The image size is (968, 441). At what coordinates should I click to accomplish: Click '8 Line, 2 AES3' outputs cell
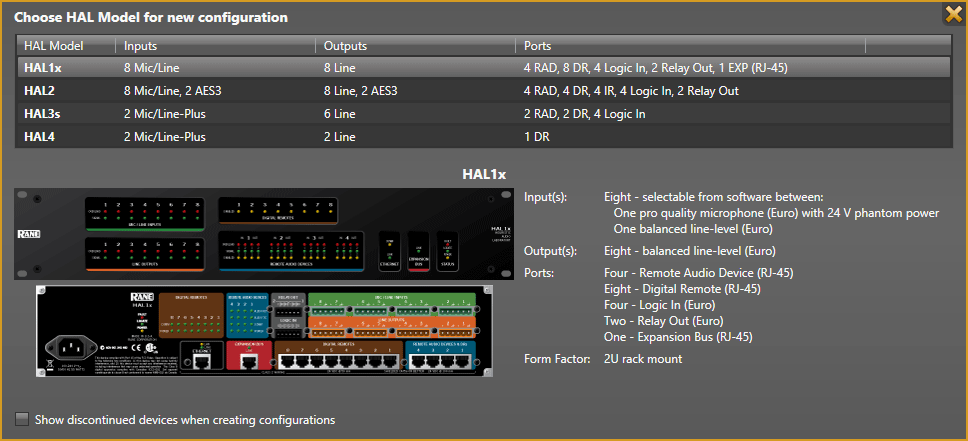click(361, 91)
